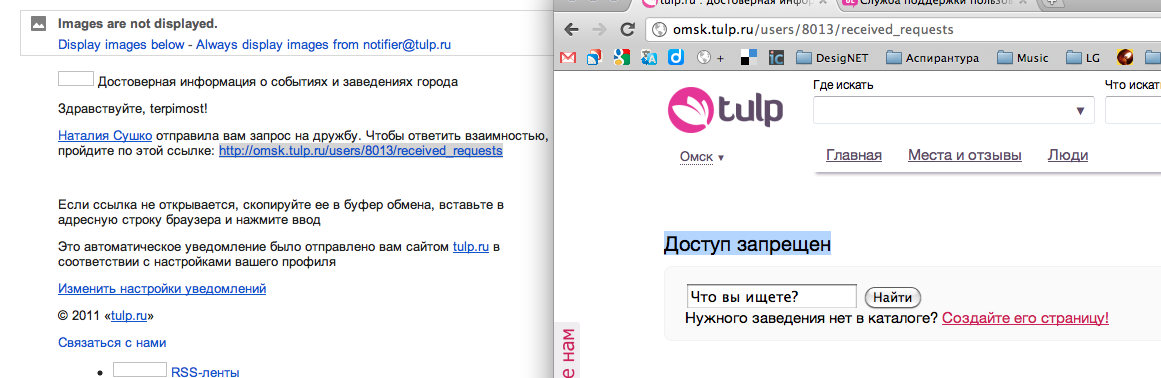Open the Google Reader bookmark icon

coord(594,57)
